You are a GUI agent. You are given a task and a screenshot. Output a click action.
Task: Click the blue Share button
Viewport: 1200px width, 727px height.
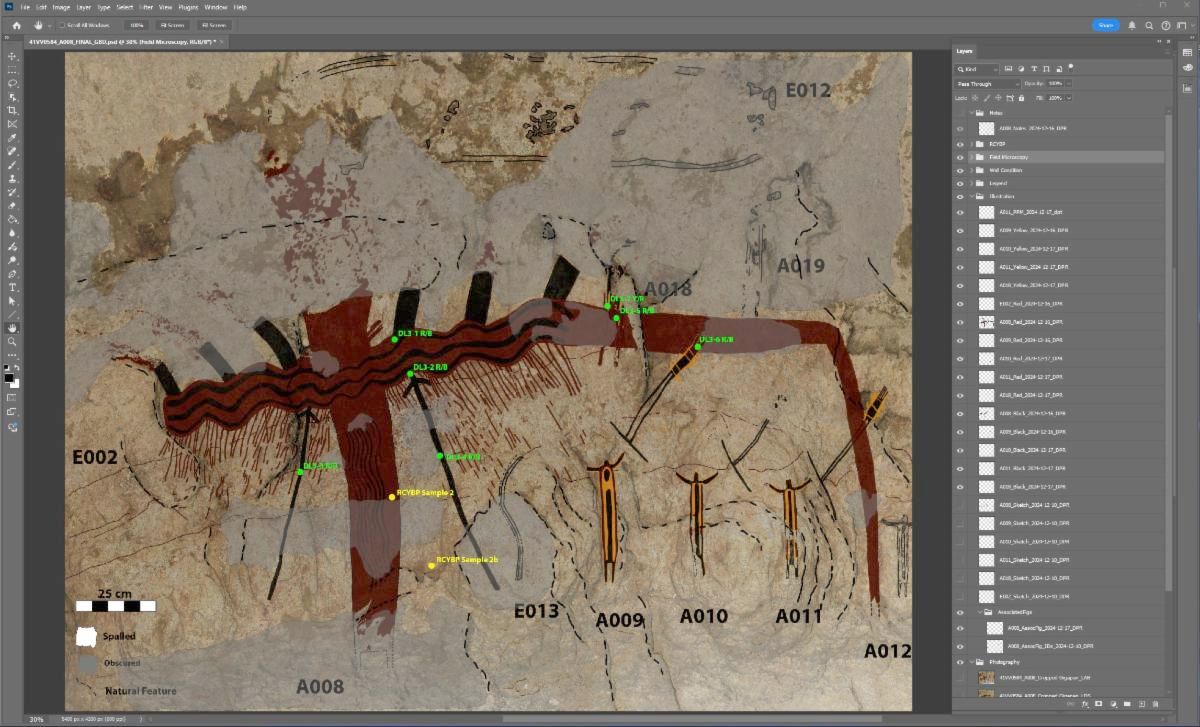point(1105,25)
